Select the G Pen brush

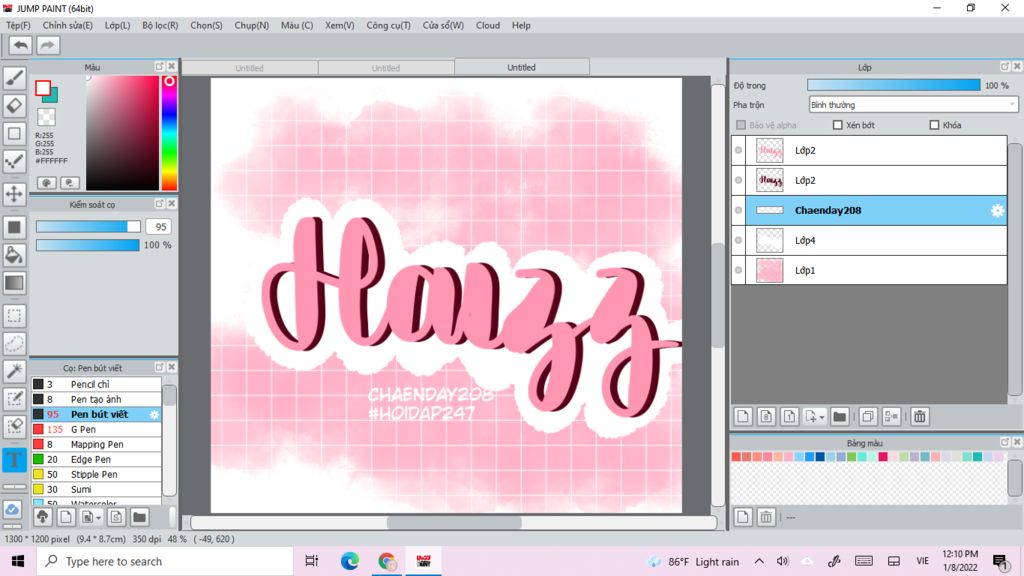pos(96,429)
